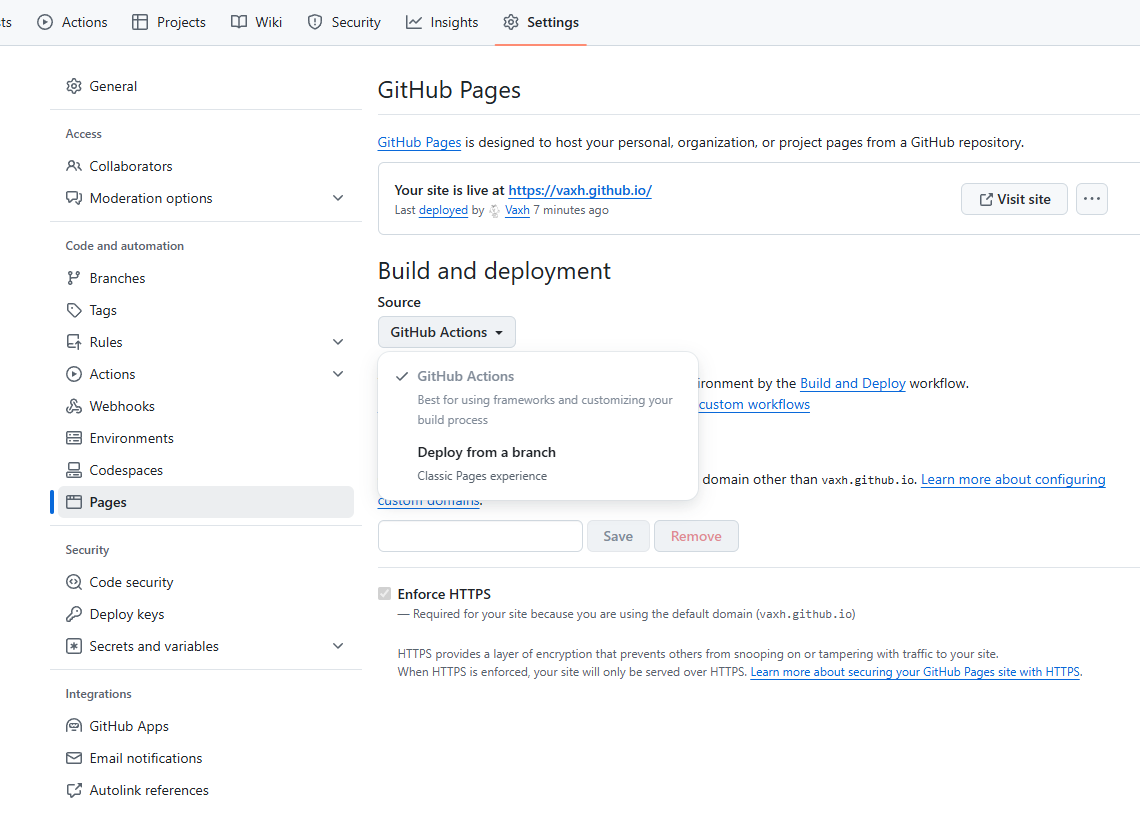Click the sidebar Actions play icon
1140x813 pixels.
click(73, 374)
